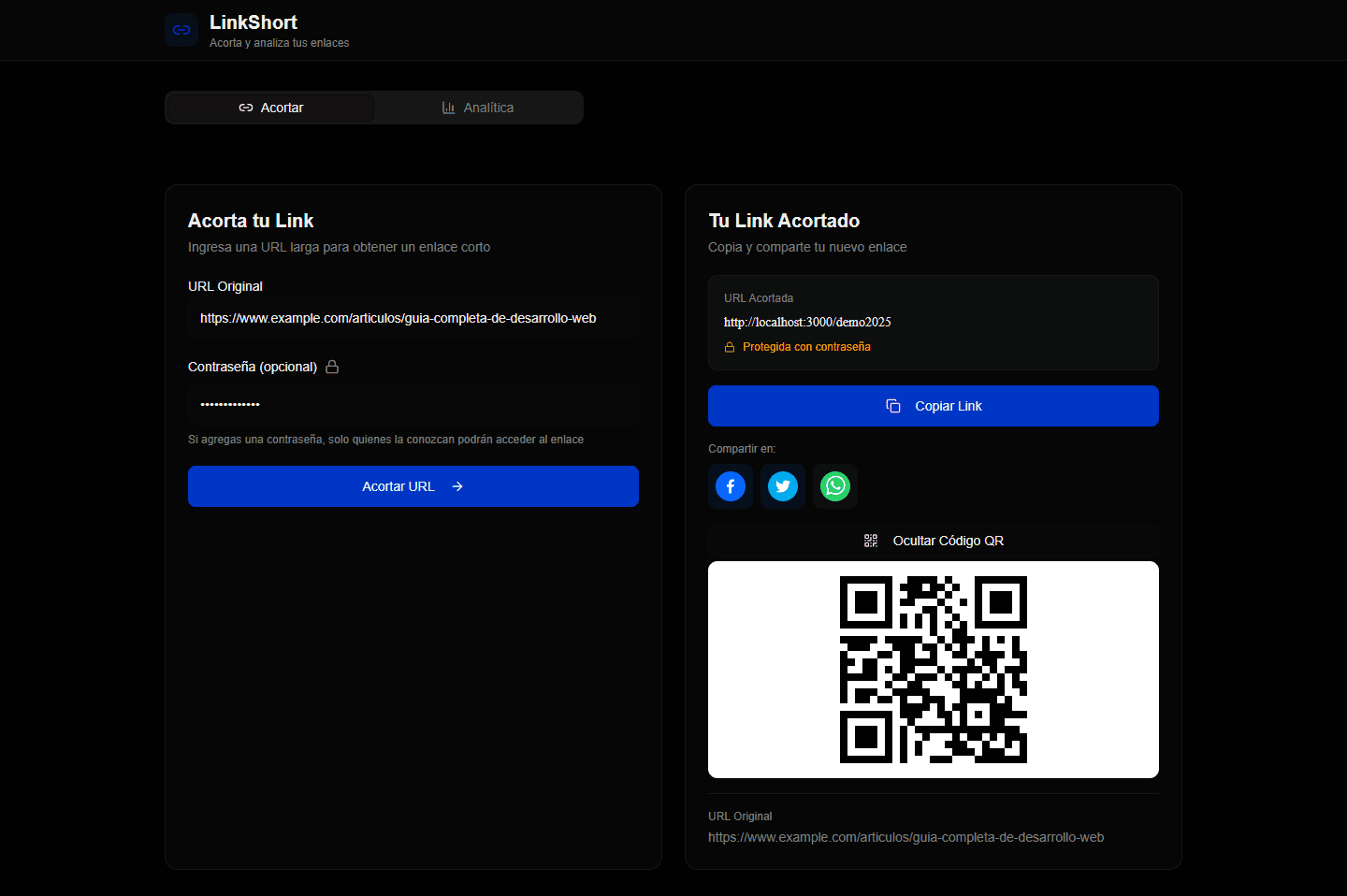This screenshot has width=1347, height=896.
Task: Click the Acorta tu Link heading
Action: [251, 221]
